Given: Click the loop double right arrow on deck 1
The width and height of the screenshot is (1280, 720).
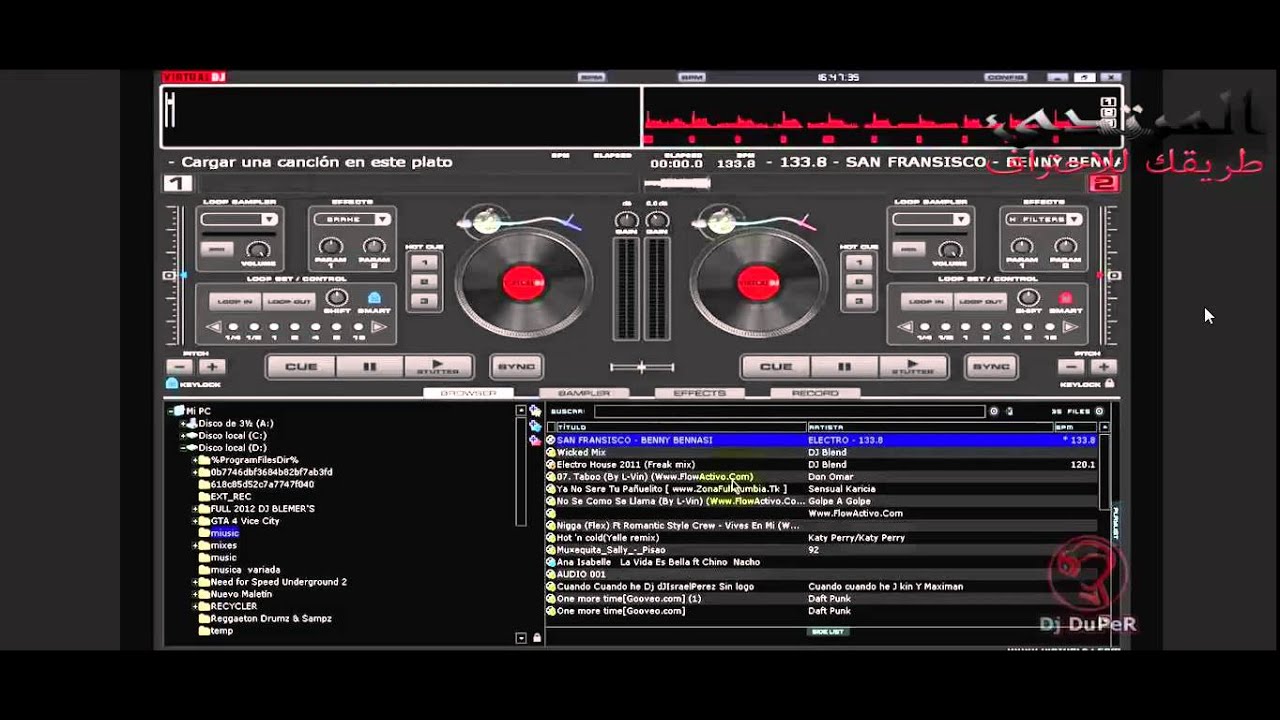Looking at the screenshot, I should coord(379,327).
